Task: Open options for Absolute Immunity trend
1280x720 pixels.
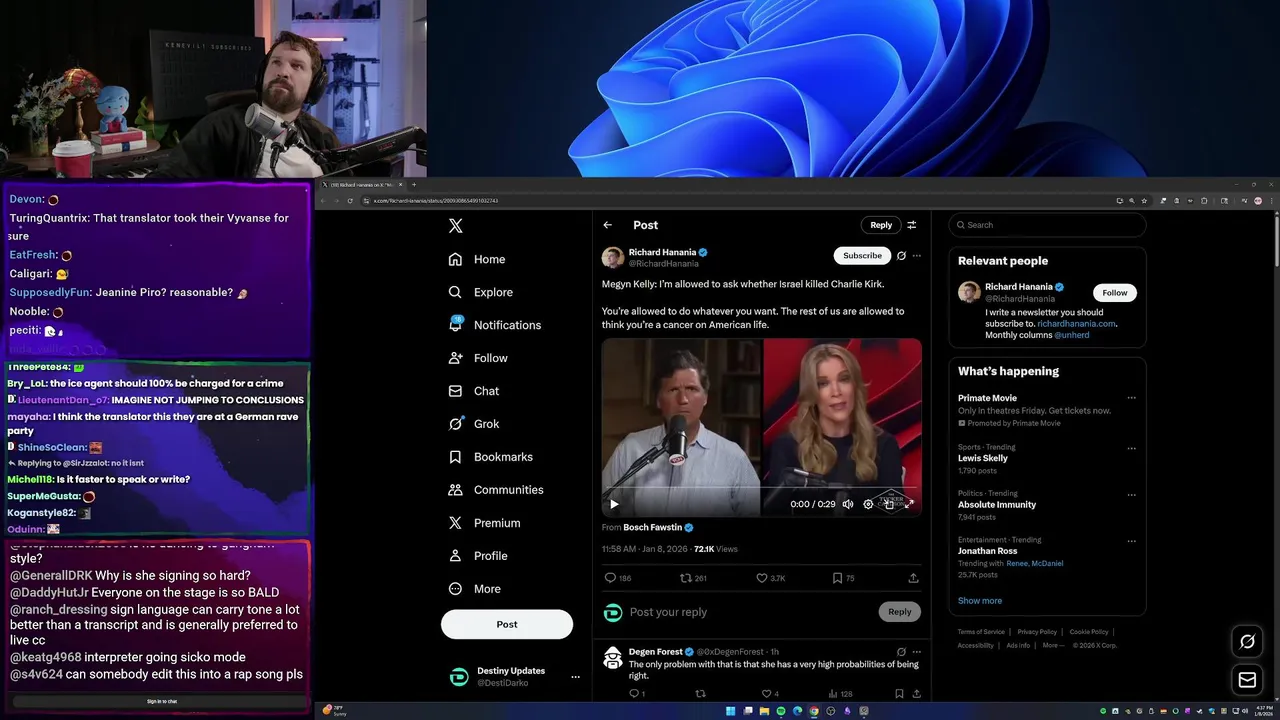Action: pyautogui.click(x=1131, y=494)
